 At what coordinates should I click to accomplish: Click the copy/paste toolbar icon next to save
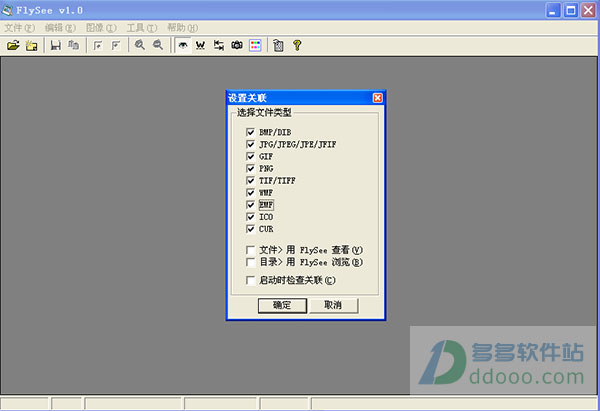73,46
